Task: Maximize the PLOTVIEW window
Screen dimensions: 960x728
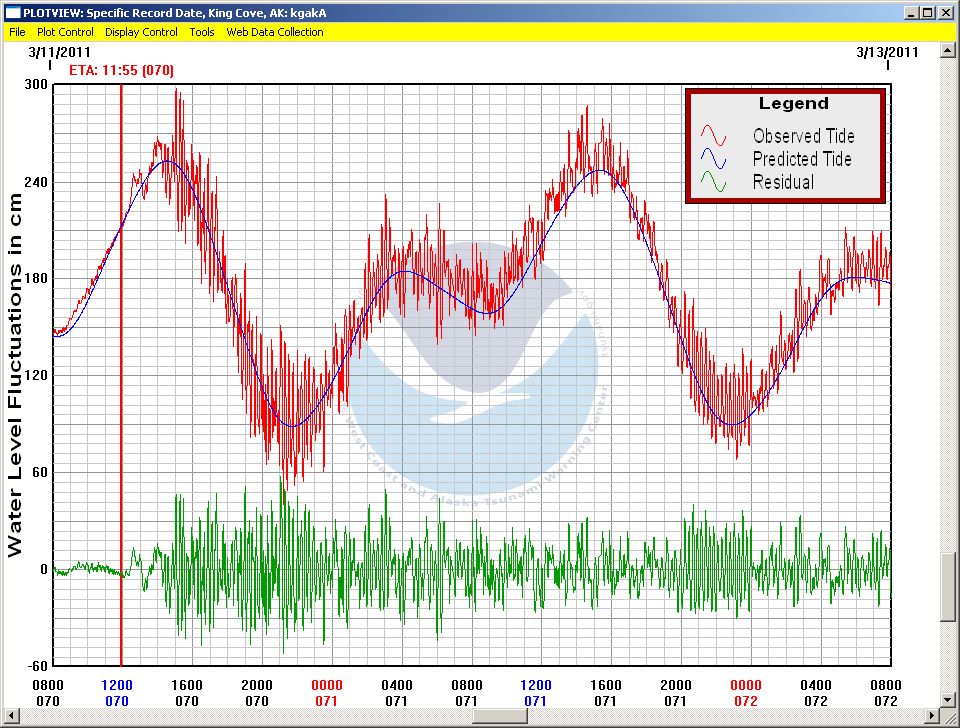Action: pyautogui.click(x=928, y=13)
